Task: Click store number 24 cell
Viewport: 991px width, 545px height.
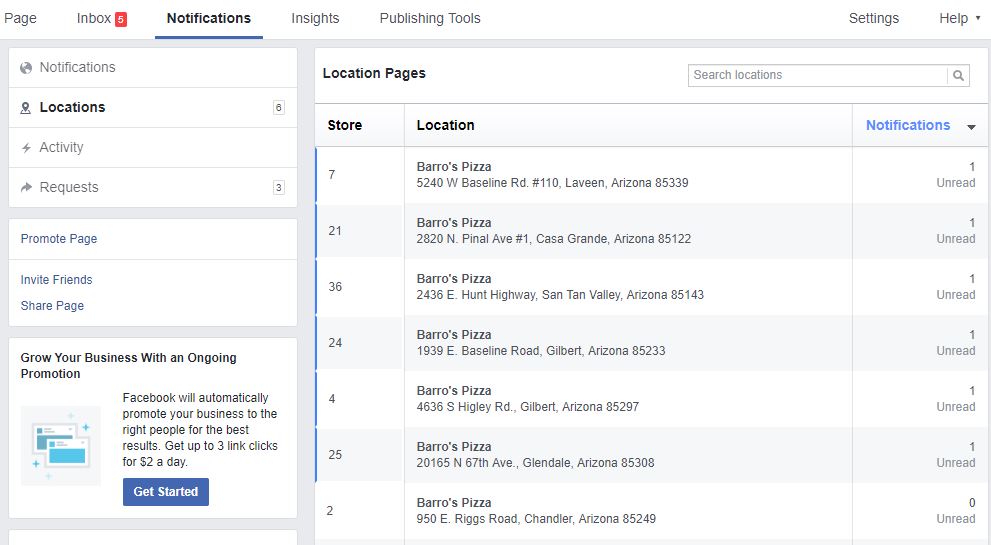Action: coord(360,343)
